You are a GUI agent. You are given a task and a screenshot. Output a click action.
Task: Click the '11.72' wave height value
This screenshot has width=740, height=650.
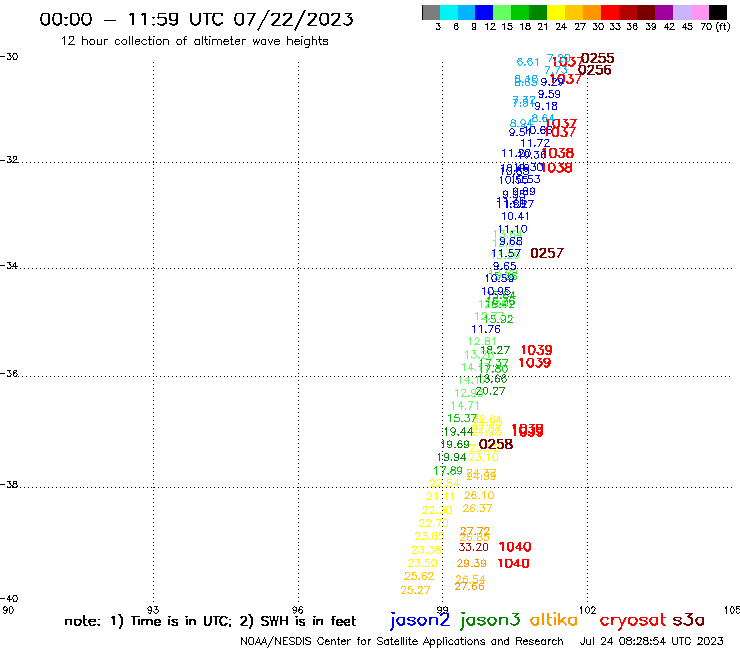535,143
